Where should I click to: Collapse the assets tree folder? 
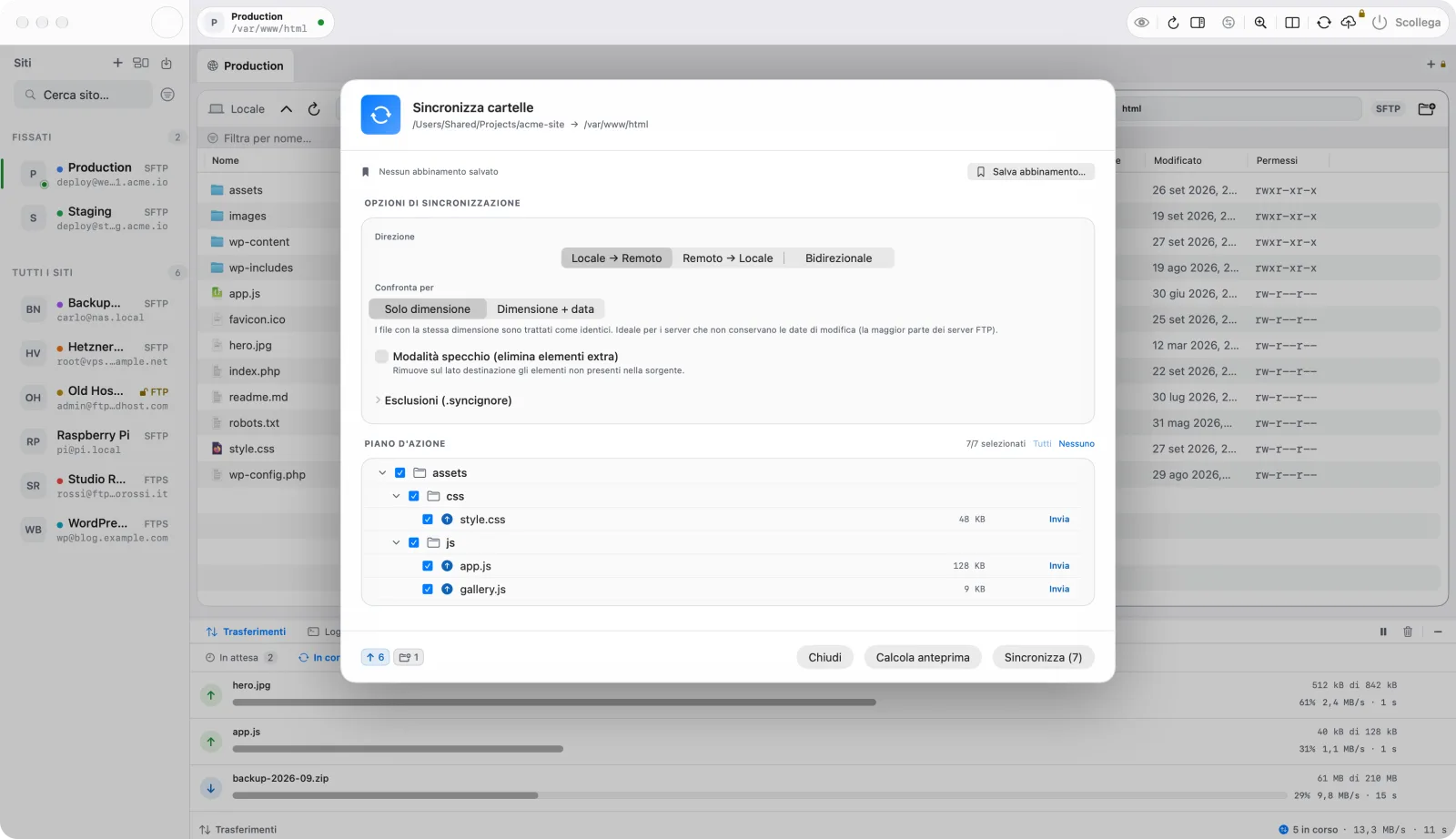coord(382,473)
